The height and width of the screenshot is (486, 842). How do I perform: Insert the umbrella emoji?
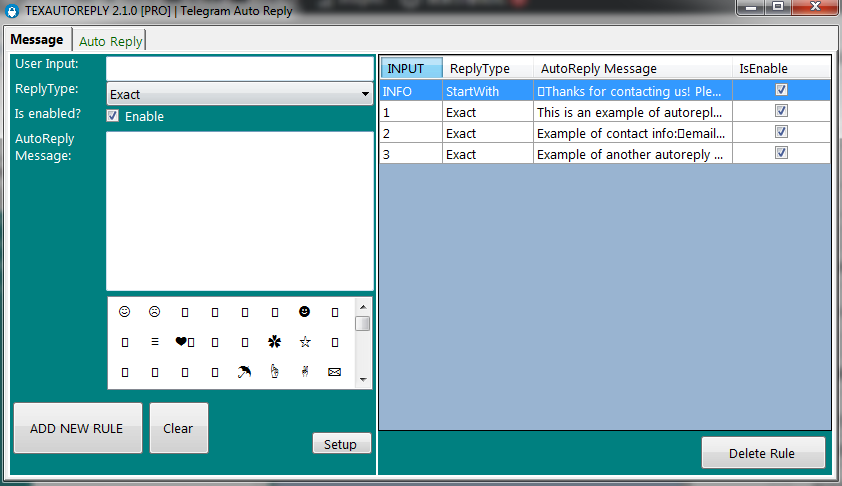pos(244,372)
